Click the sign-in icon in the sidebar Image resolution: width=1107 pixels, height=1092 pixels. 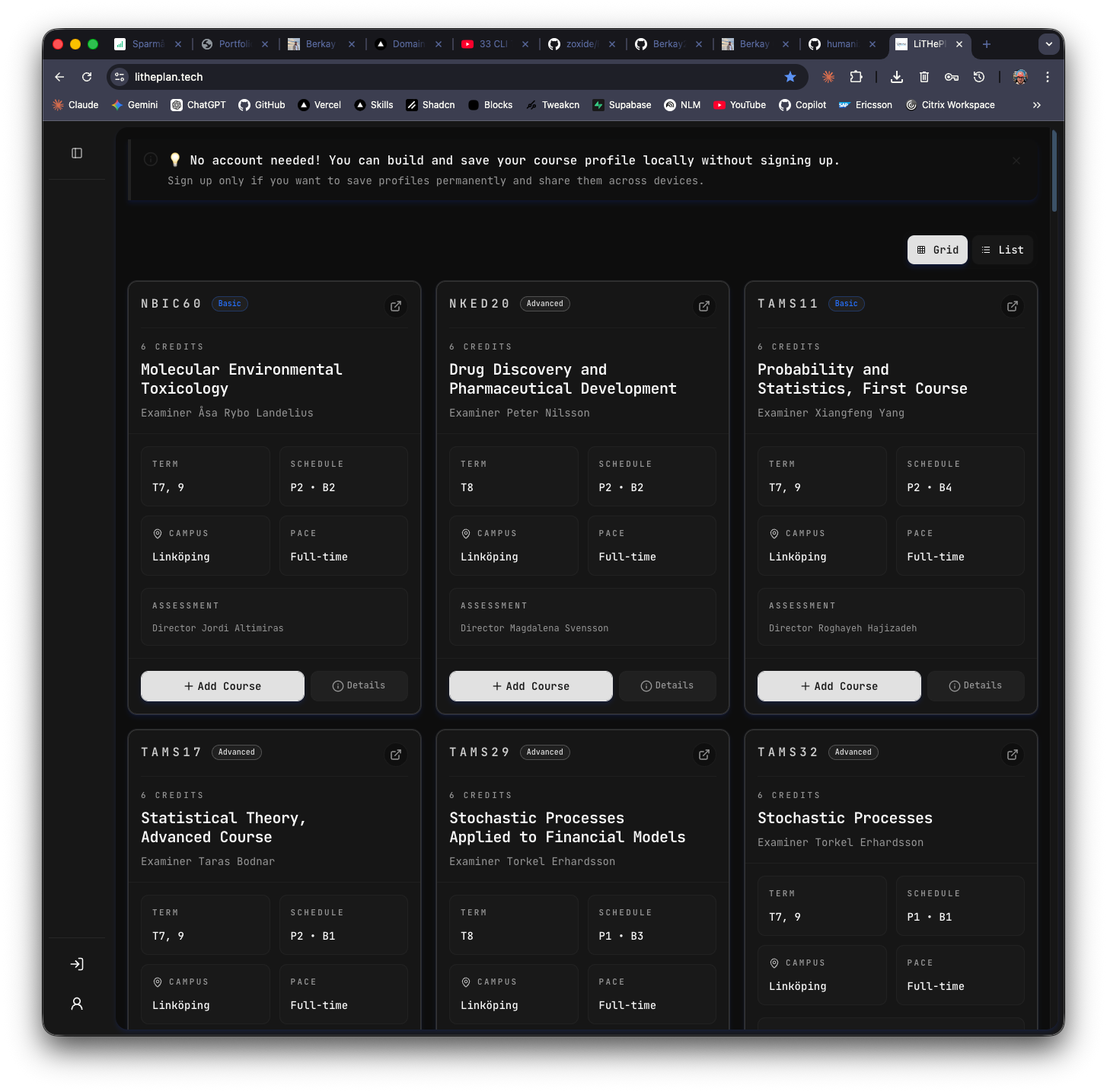click(x=76, y=963)
